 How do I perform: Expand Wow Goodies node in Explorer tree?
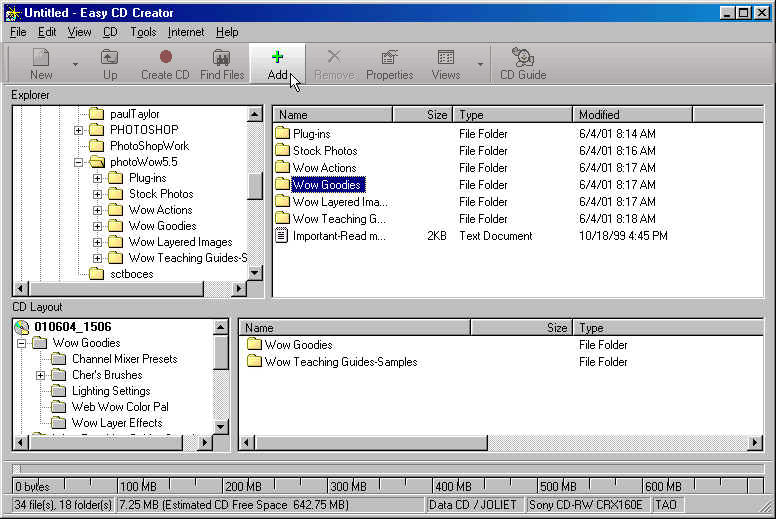coord(97,226)
